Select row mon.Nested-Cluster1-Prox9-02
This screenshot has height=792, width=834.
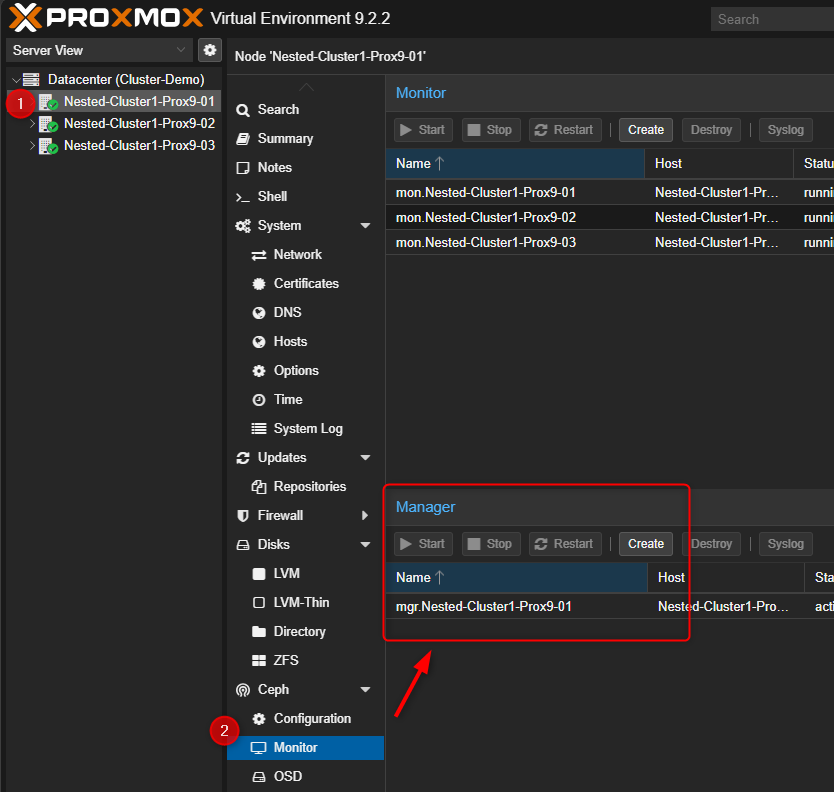(610, 217)
